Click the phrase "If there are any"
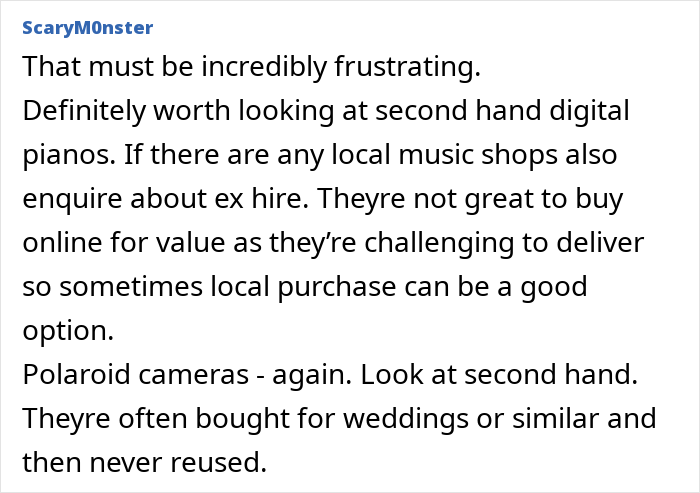The width and height of the screenshot is (700, 493). (237, 156)
